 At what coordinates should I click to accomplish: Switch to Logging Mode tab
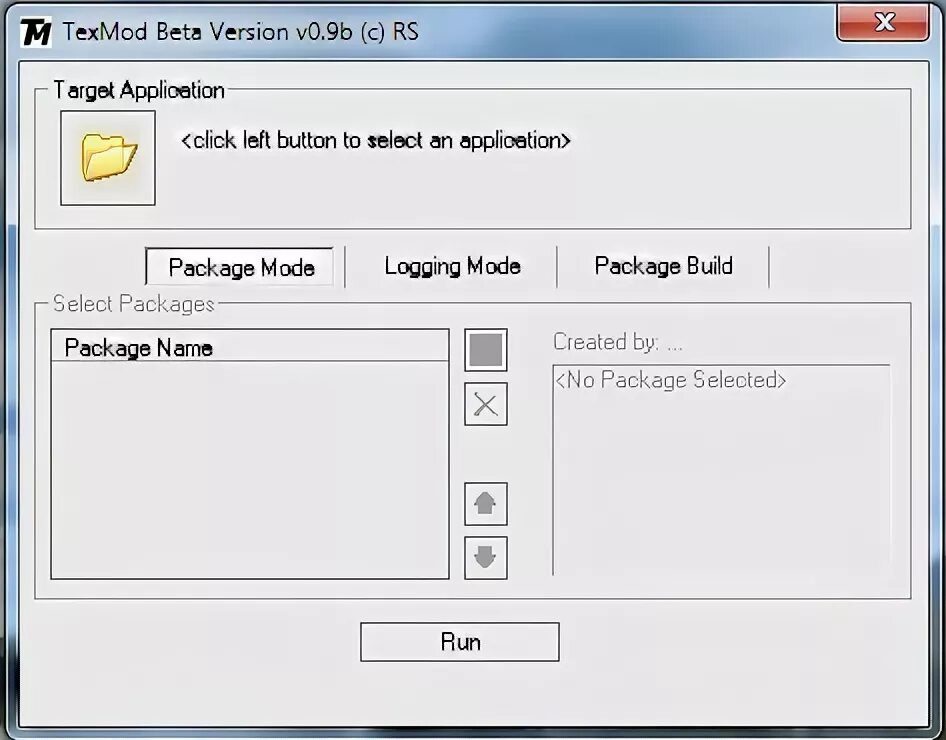(452, 266)
